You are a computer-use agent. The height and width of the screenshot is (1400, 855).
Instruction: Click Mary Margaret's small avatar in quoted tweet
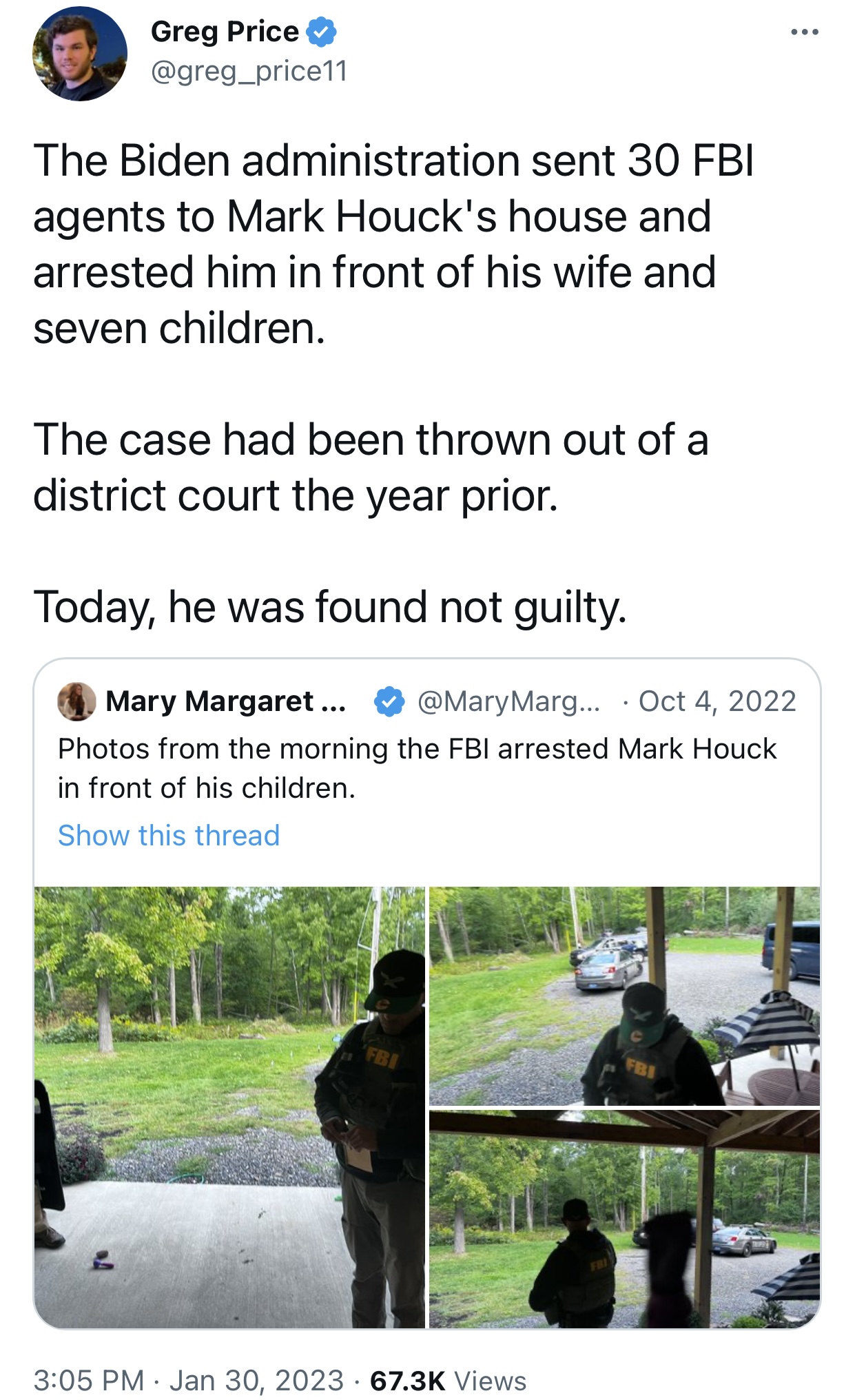[76, 701]
